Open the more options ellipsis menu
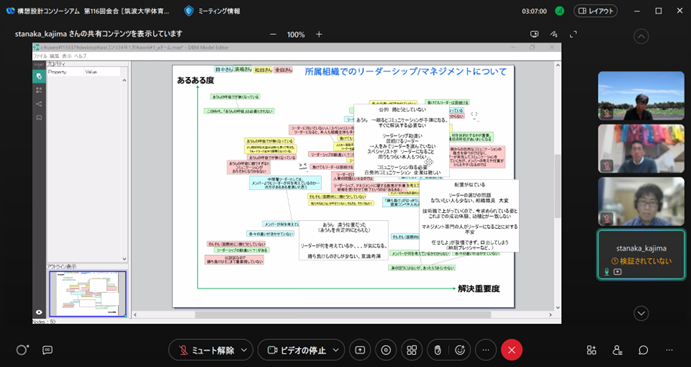The image size is (691, 367). coord(486,350)
